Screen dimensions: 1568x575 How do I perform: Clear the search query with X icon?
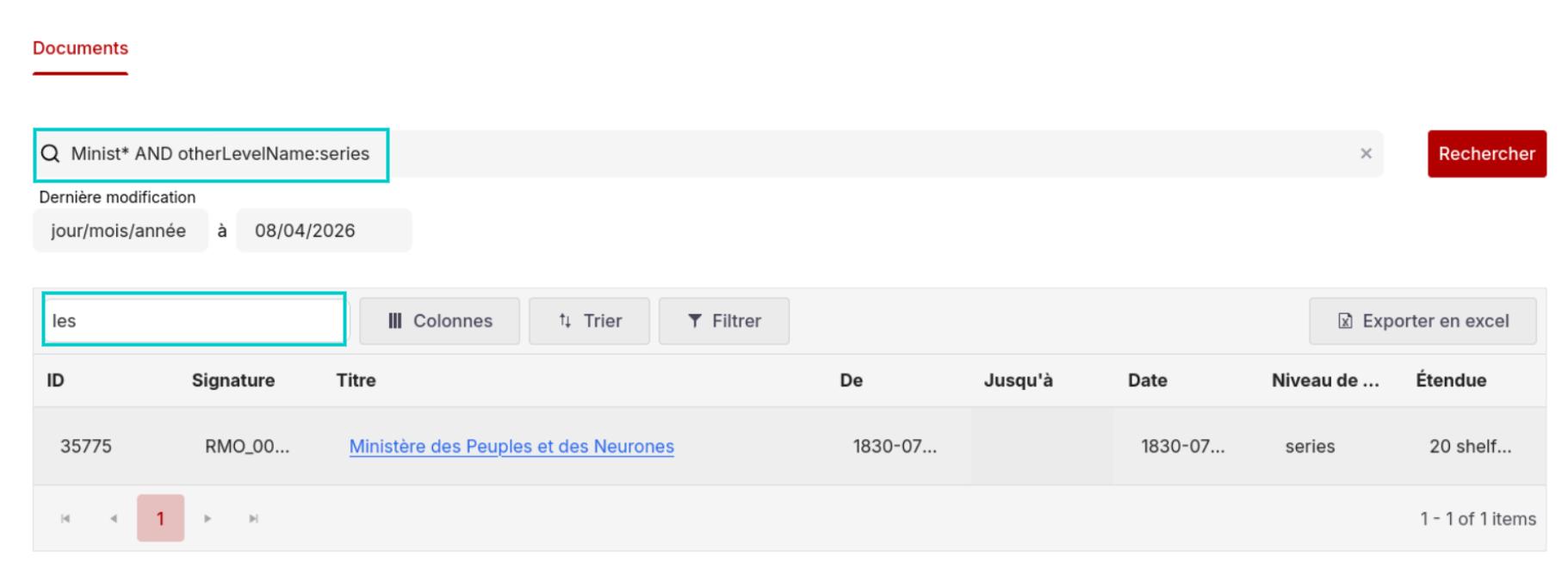(1366, 154)
